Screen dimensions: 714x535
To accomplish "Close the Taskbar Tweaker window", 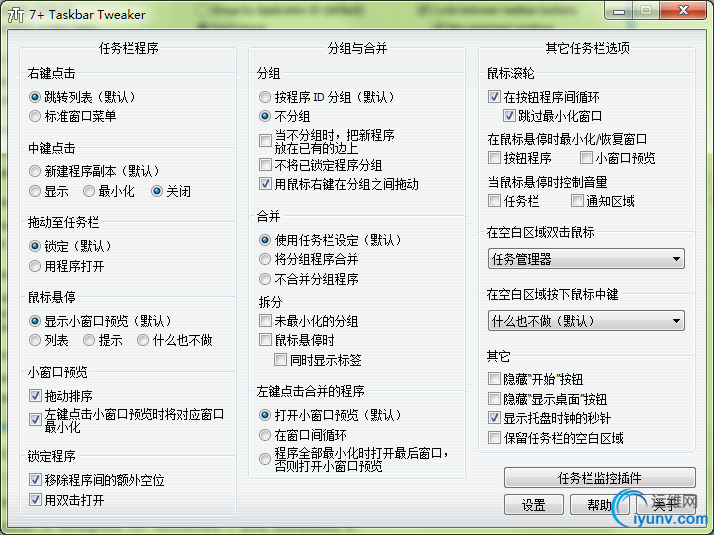I will point(683,11).
